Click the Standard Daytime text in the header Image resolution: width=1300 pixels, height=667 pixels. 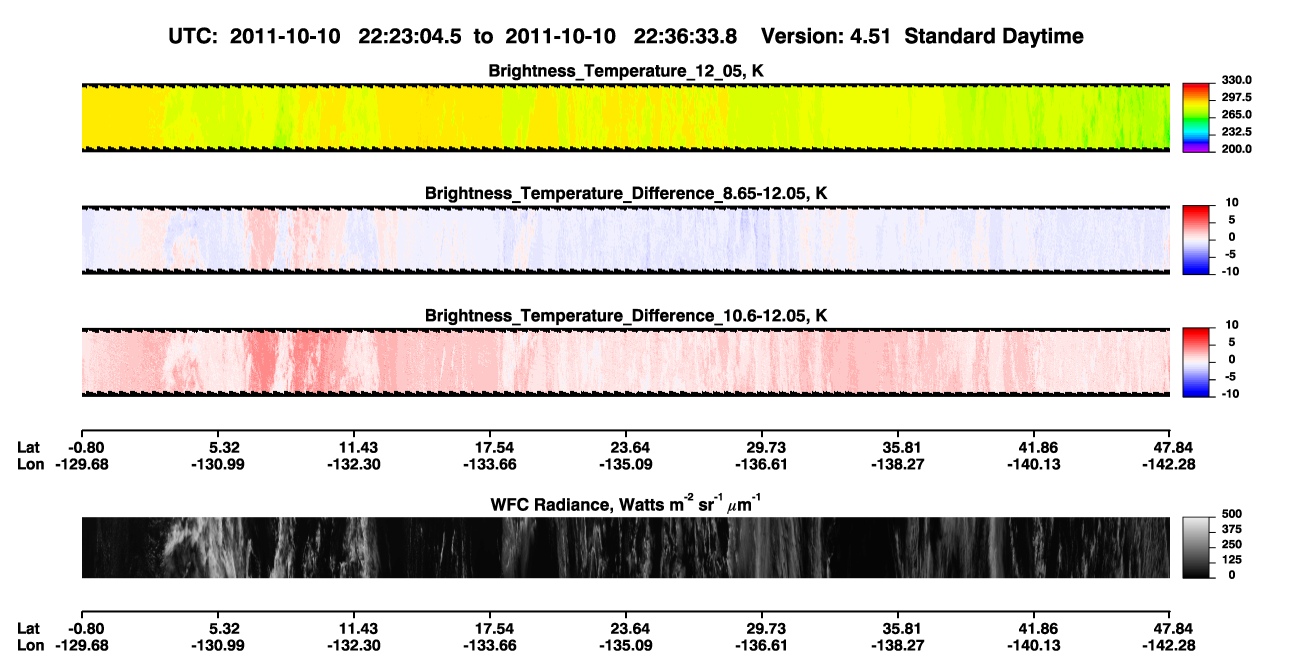tap(995, 36)
